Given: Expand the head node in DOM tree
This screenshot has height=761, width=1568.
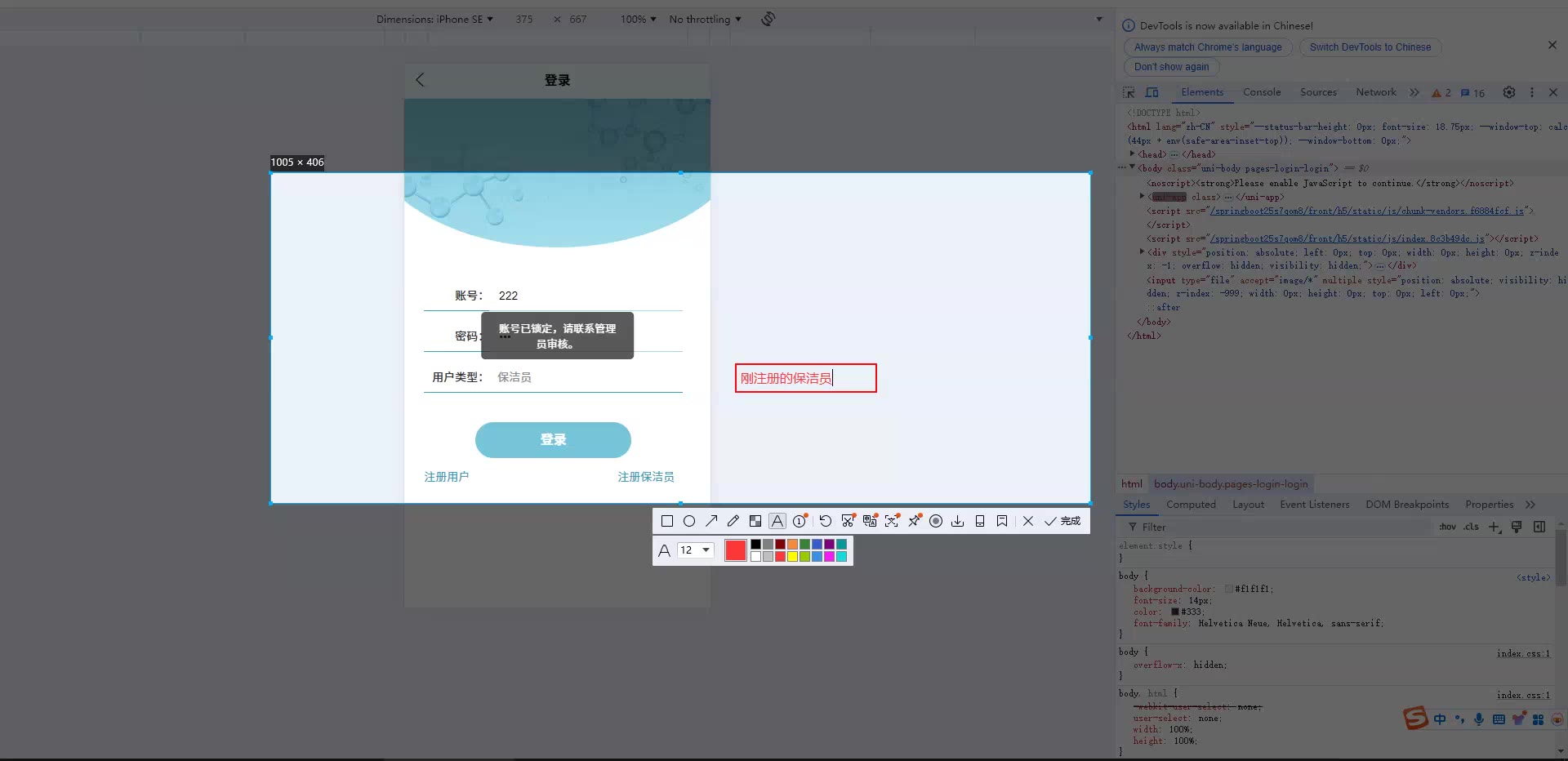Looking at the screenshot, I should (x=1132, y=154).
